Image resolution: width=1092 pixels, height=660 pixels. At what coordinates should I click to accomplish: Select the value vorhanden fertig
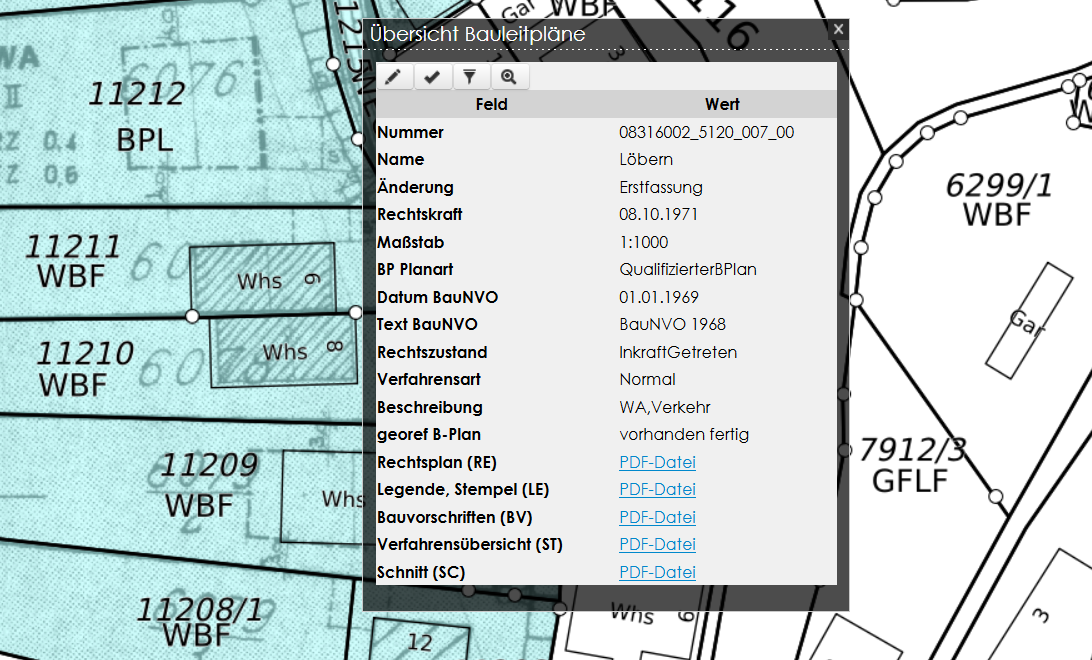coord(684,434)
